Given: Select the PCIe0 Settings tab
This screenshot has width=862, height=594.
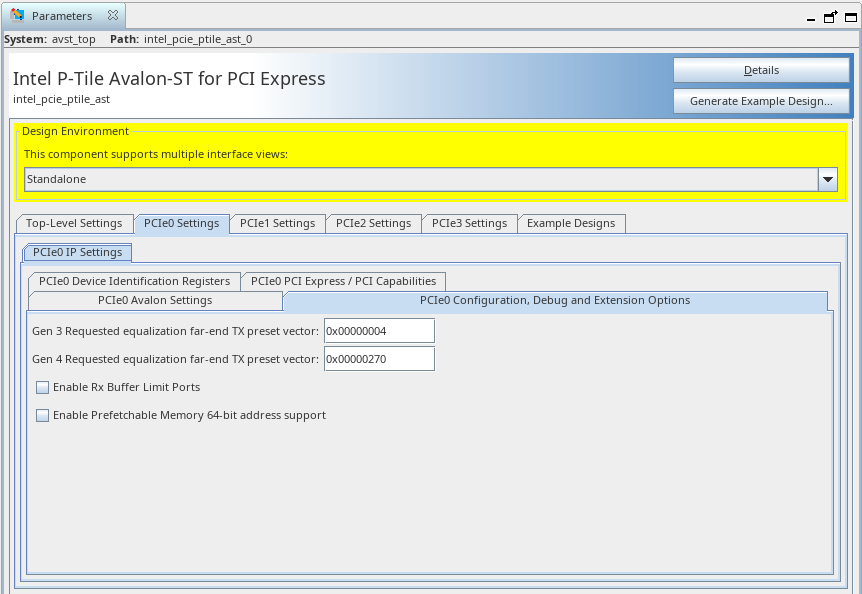Looking at the screenshot, I should [181, 224].
